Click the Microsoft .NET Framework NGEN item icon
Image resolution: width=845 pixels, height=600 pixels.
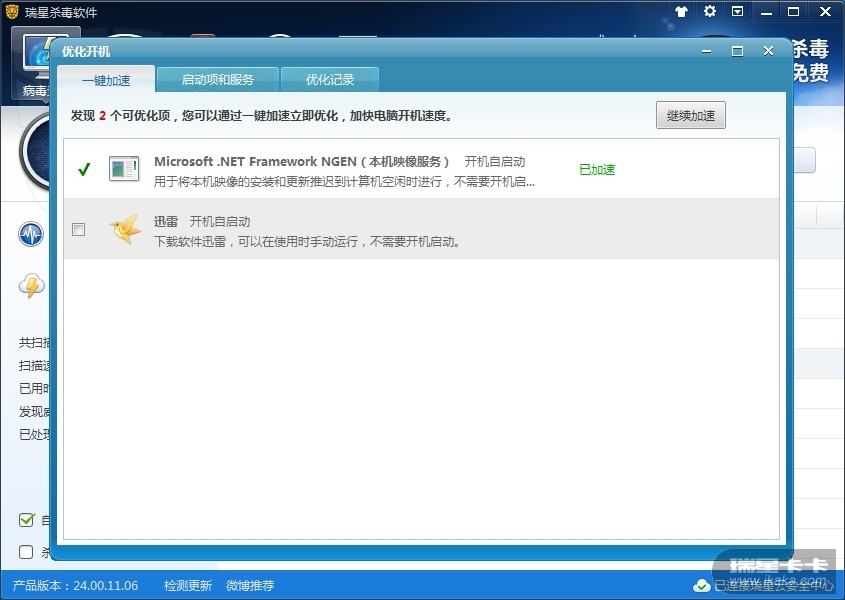pos(124,168)
